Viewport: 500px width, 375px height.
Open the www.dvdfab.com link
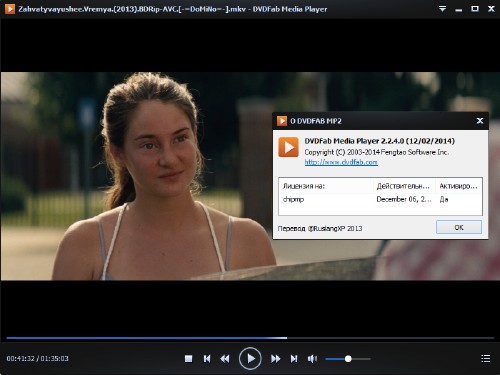tap(341, 162)
